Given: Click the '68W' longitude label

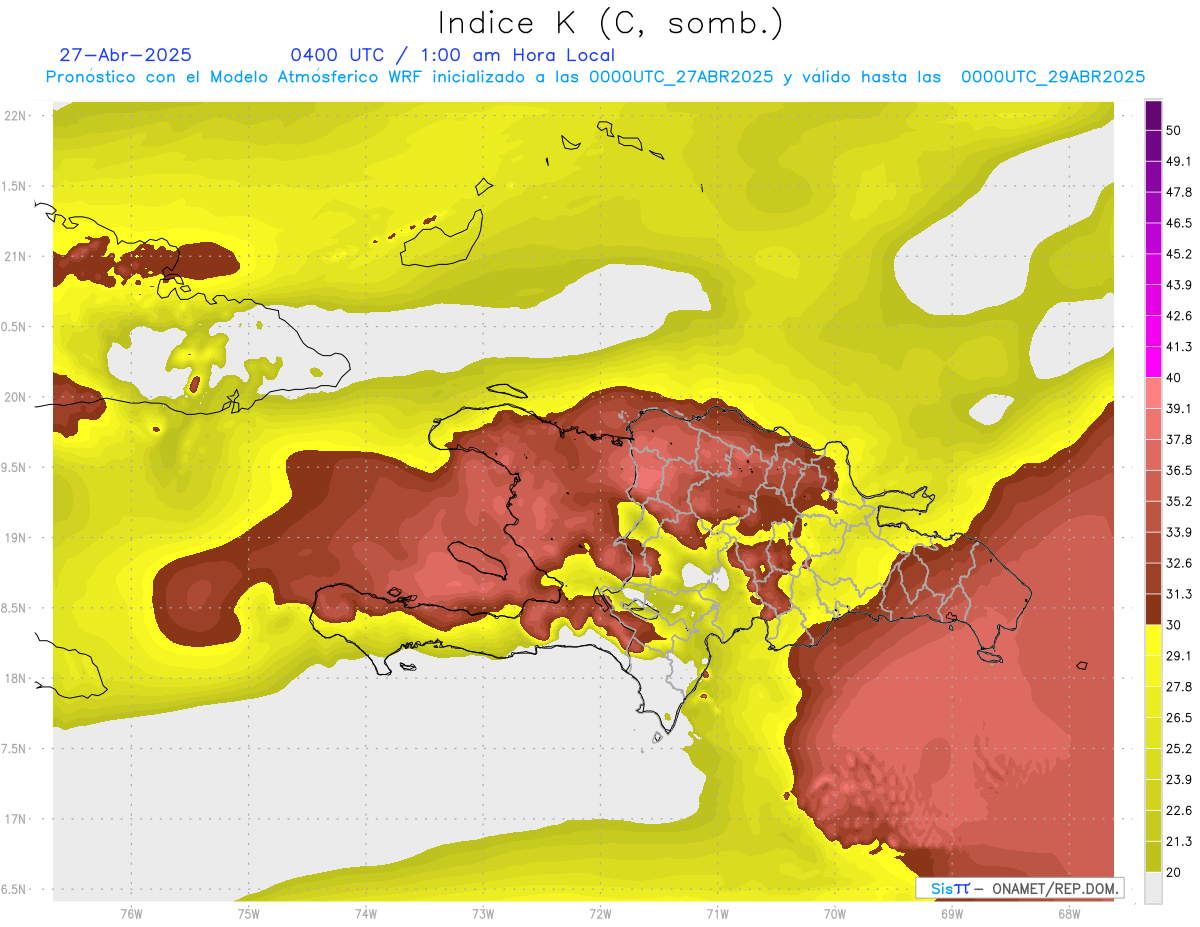Looking at the screenshot, I should click(x=1069, y=914).
